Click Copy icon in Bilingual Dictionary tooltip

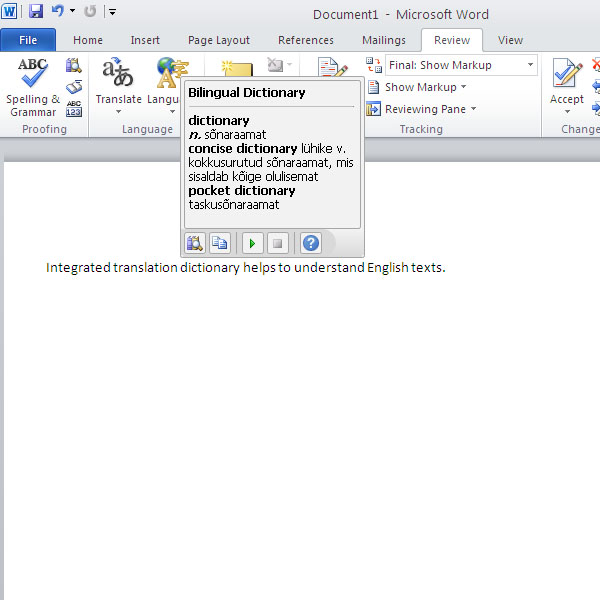click(220, 243)
